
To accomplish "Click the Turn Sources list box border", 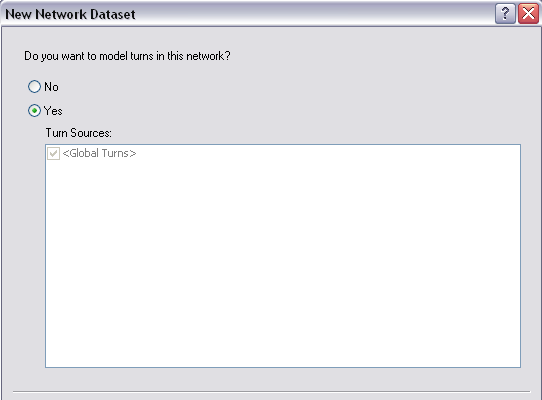I will [283, 145].
